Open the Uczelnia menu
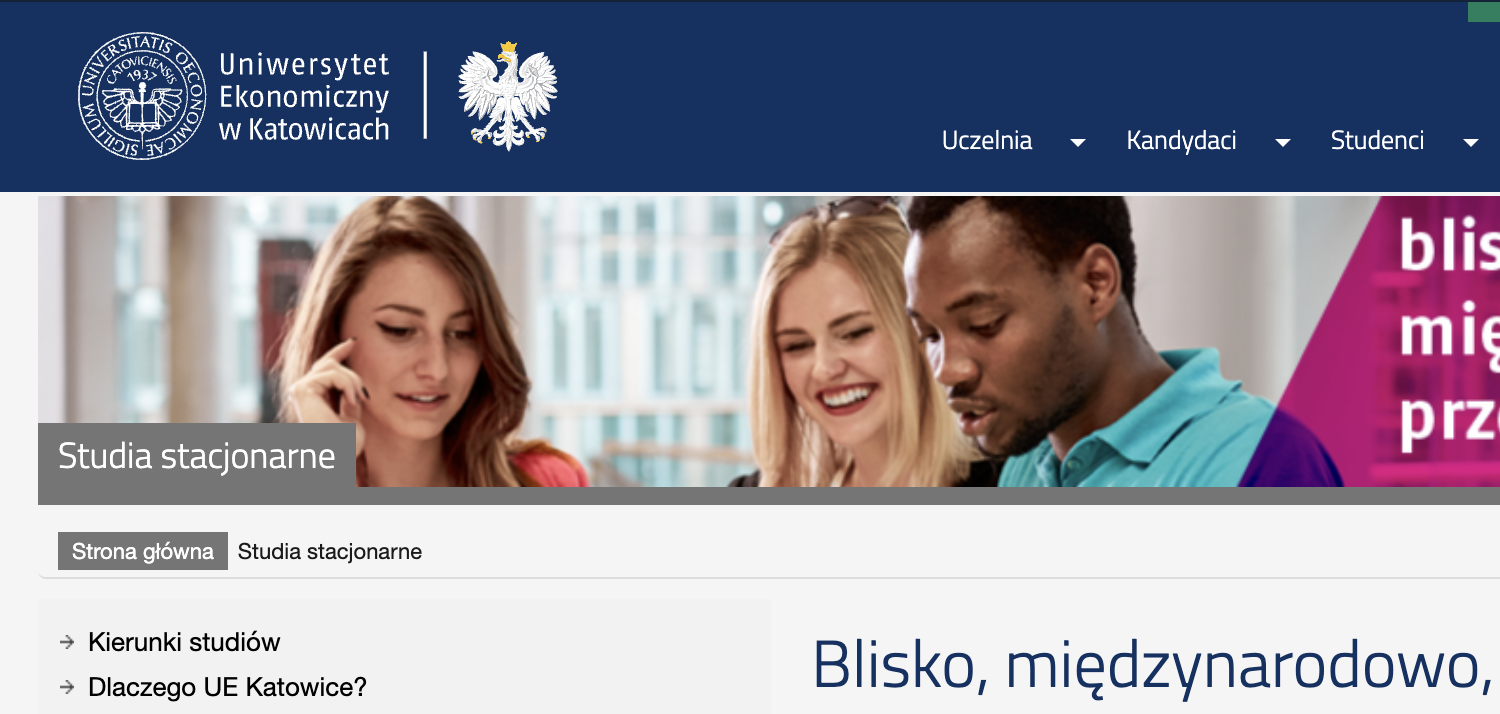Viewport: 1500px width, 714px height. [x=987, y=141]
